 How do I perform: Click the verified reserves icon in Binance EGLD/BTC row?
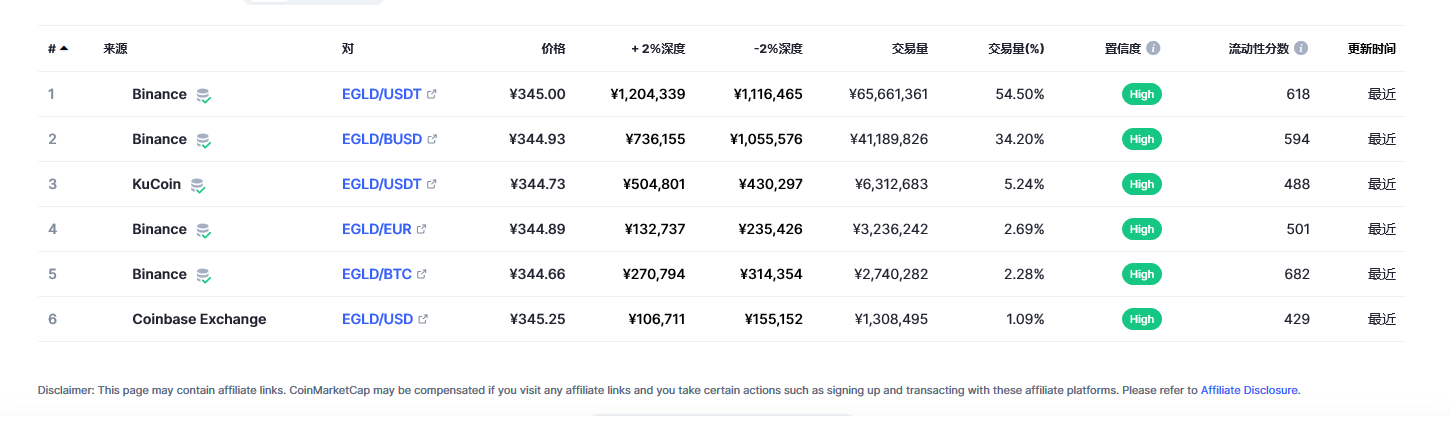click(x=203, y=275)
